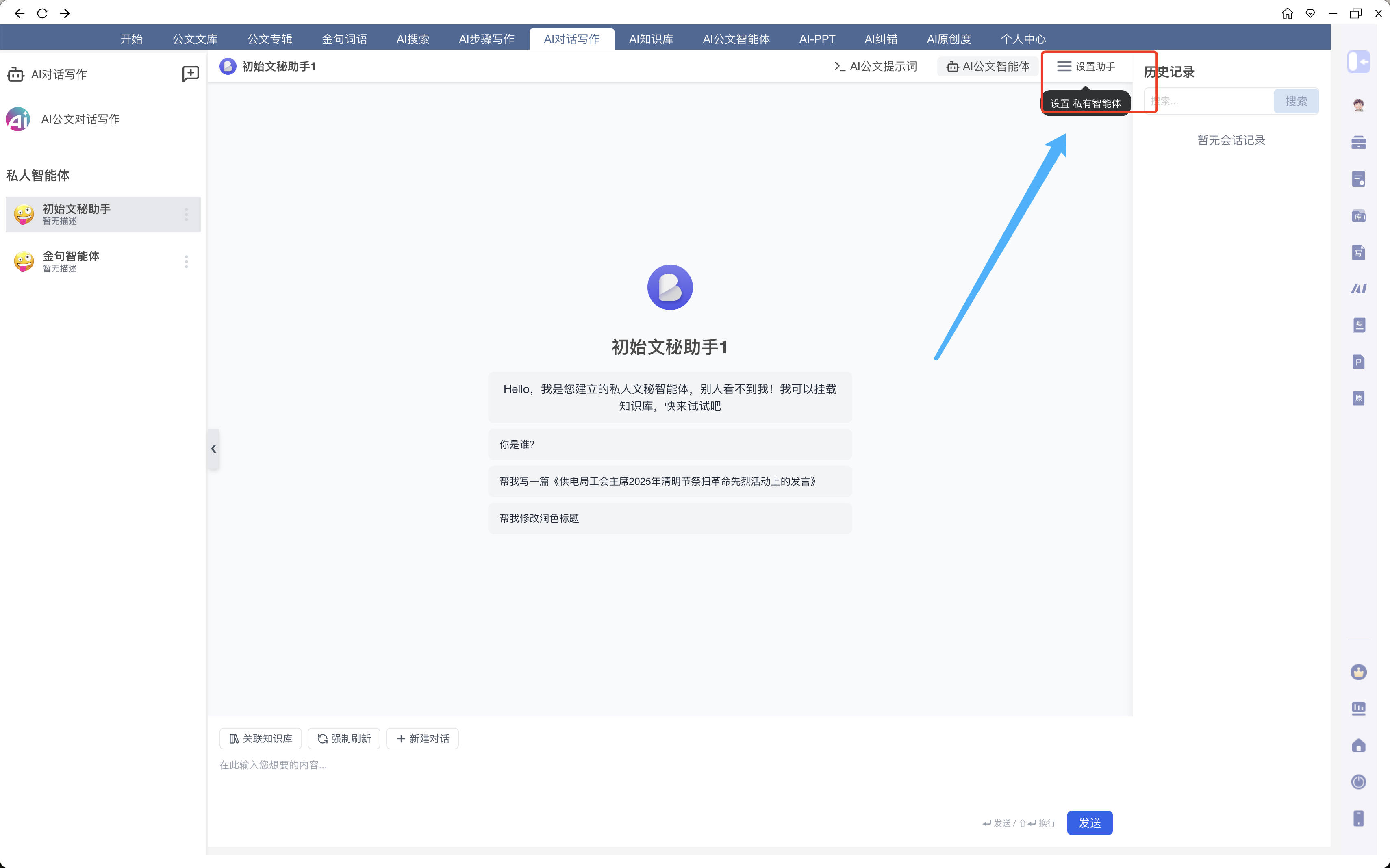Toggle the right sidebar collapse button
Image resolution: width=1390 pixels, height=868 pixels.
coord(1358,61)
